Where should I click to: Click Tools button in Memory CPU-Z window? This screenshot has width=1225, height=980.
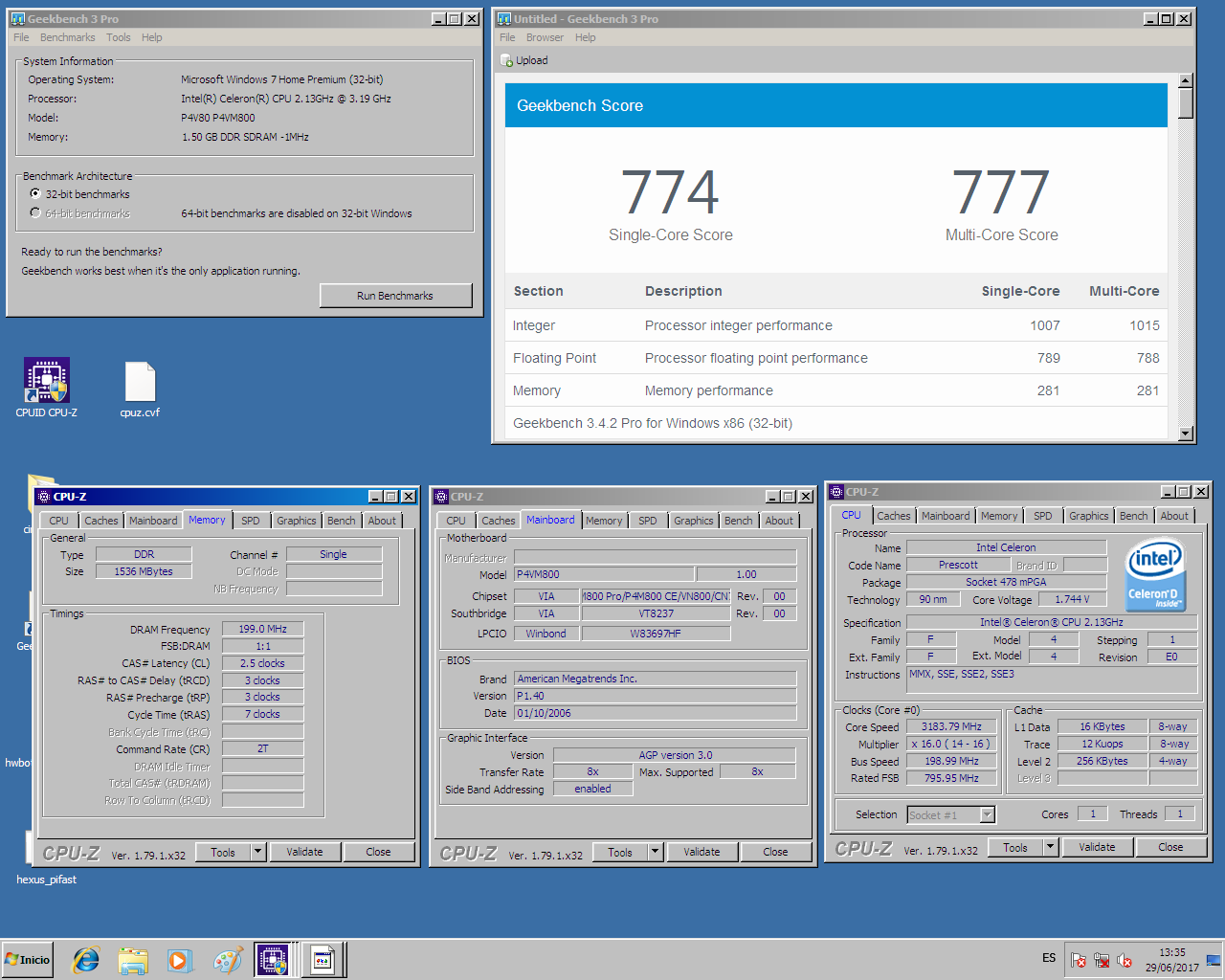click(x=223, y=852)
